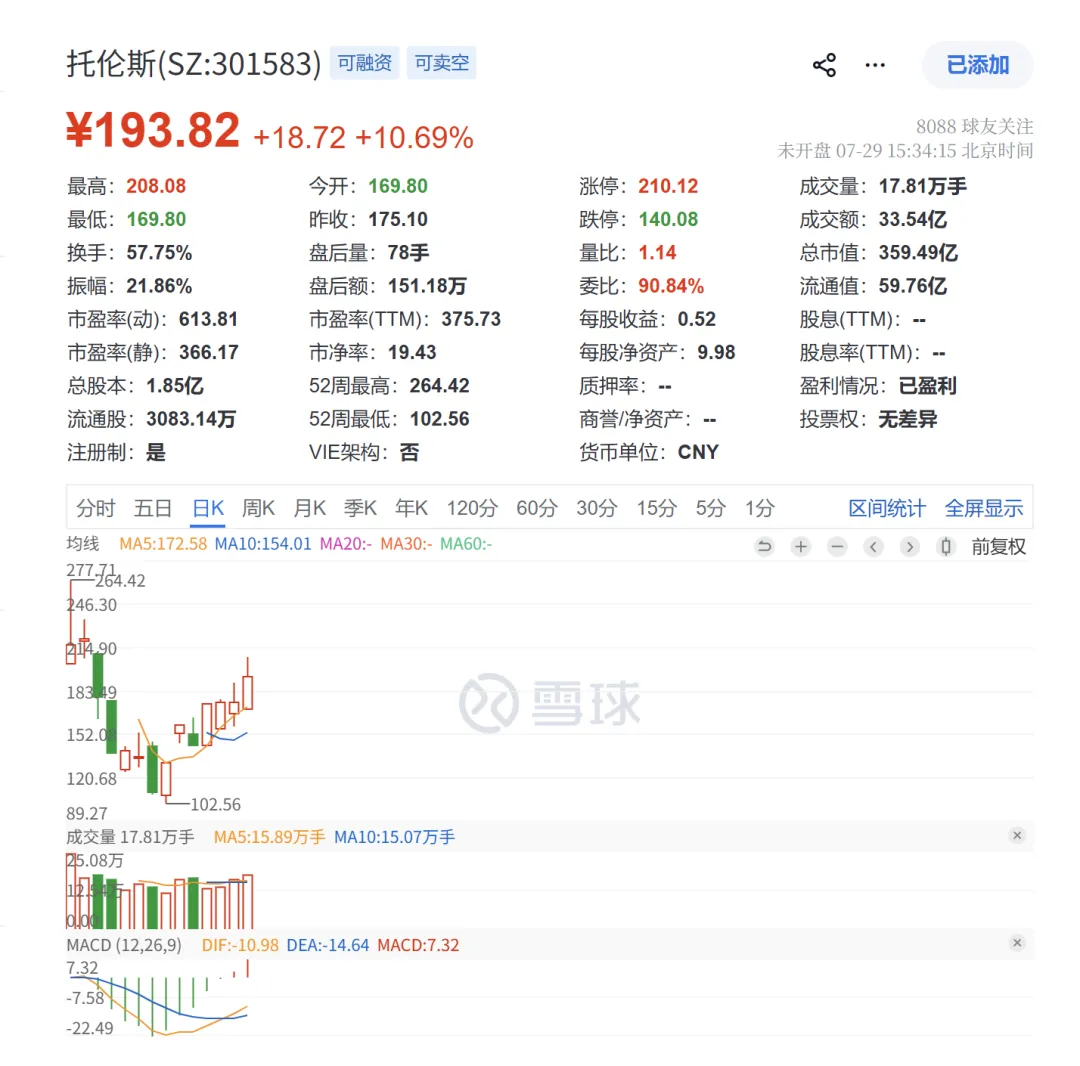
Task: Click the 可融资 tag
Action: point(364,63)
